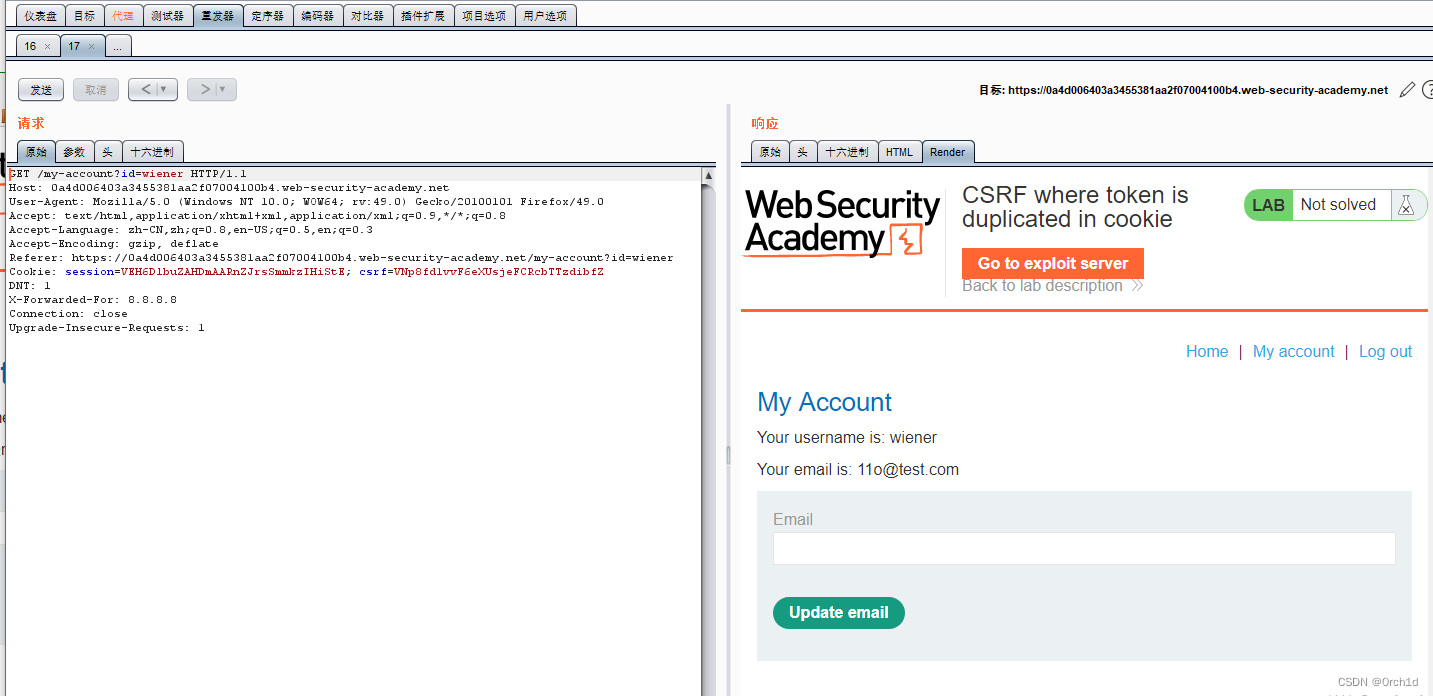Screen dimensions: 1433x696
Task: Go forward in request history arrow
Action: pos(204,90)
